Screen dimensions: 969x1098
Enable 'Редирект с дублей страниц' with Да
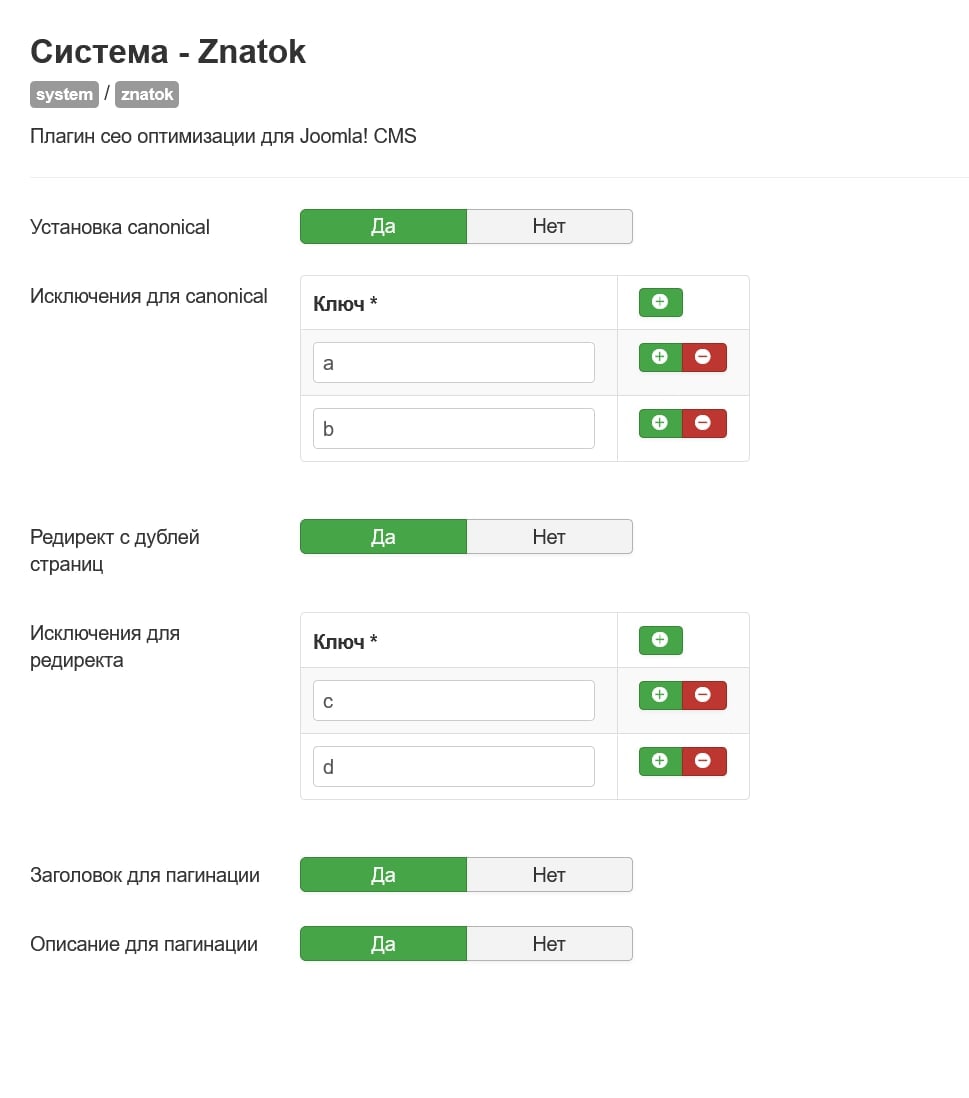pos(383,537)
